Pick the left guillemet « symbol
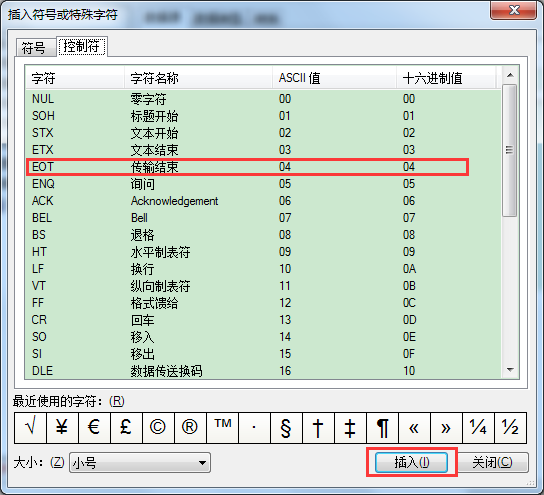This screenshot has width=544, height=495. 414,428
